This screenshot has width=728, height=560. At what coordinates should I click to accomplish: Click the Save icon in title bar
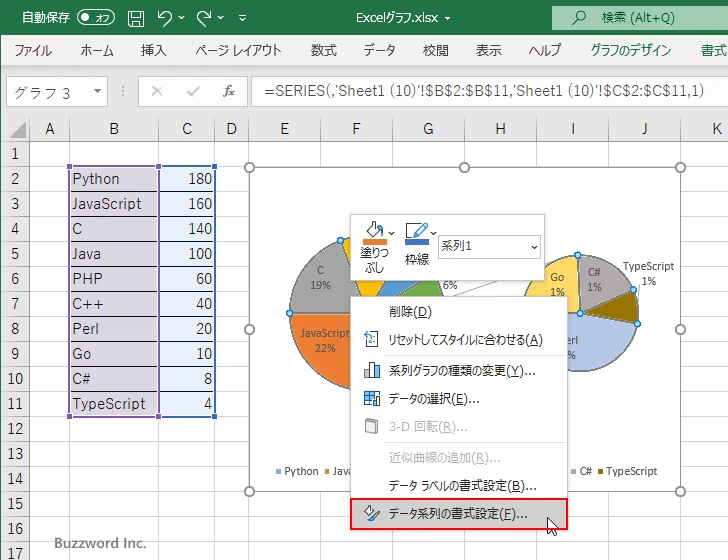click(136, 18)
